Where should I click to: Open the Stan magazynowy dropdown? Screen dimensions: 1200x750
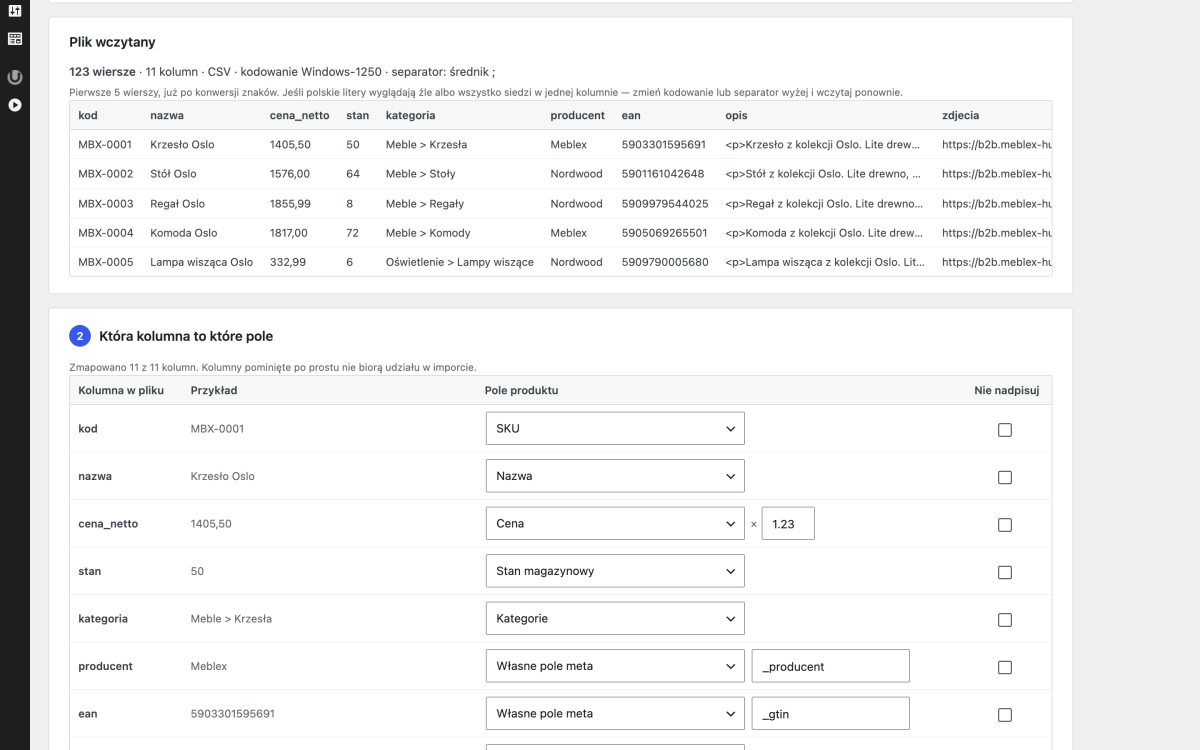click(615, 571)
